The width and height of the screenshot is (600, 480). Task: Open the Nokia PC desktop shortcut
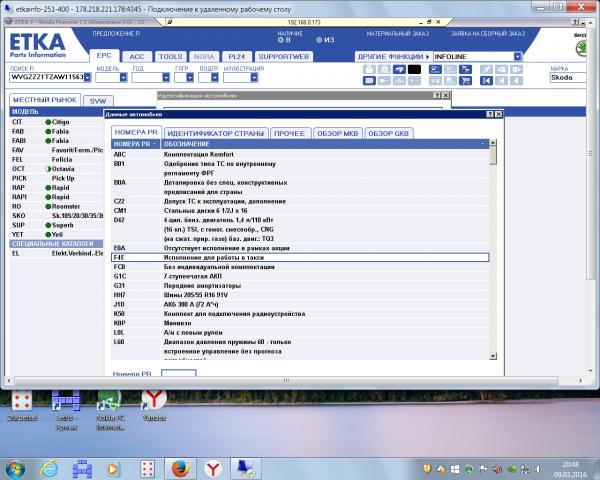[110, 410]
